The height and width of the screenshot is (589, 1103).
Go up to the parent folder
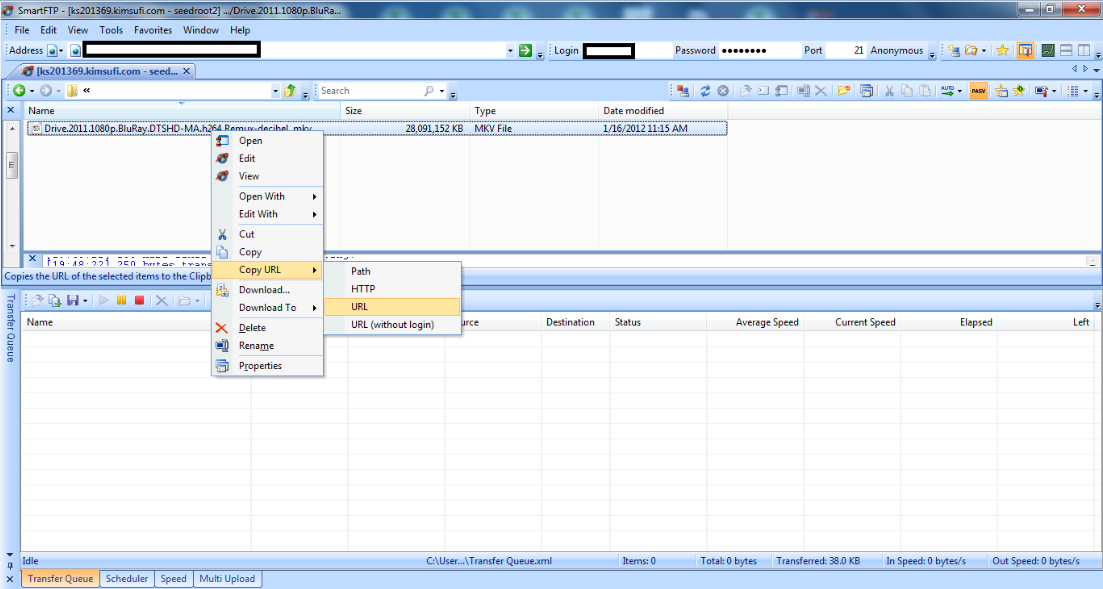coord(290,91)
